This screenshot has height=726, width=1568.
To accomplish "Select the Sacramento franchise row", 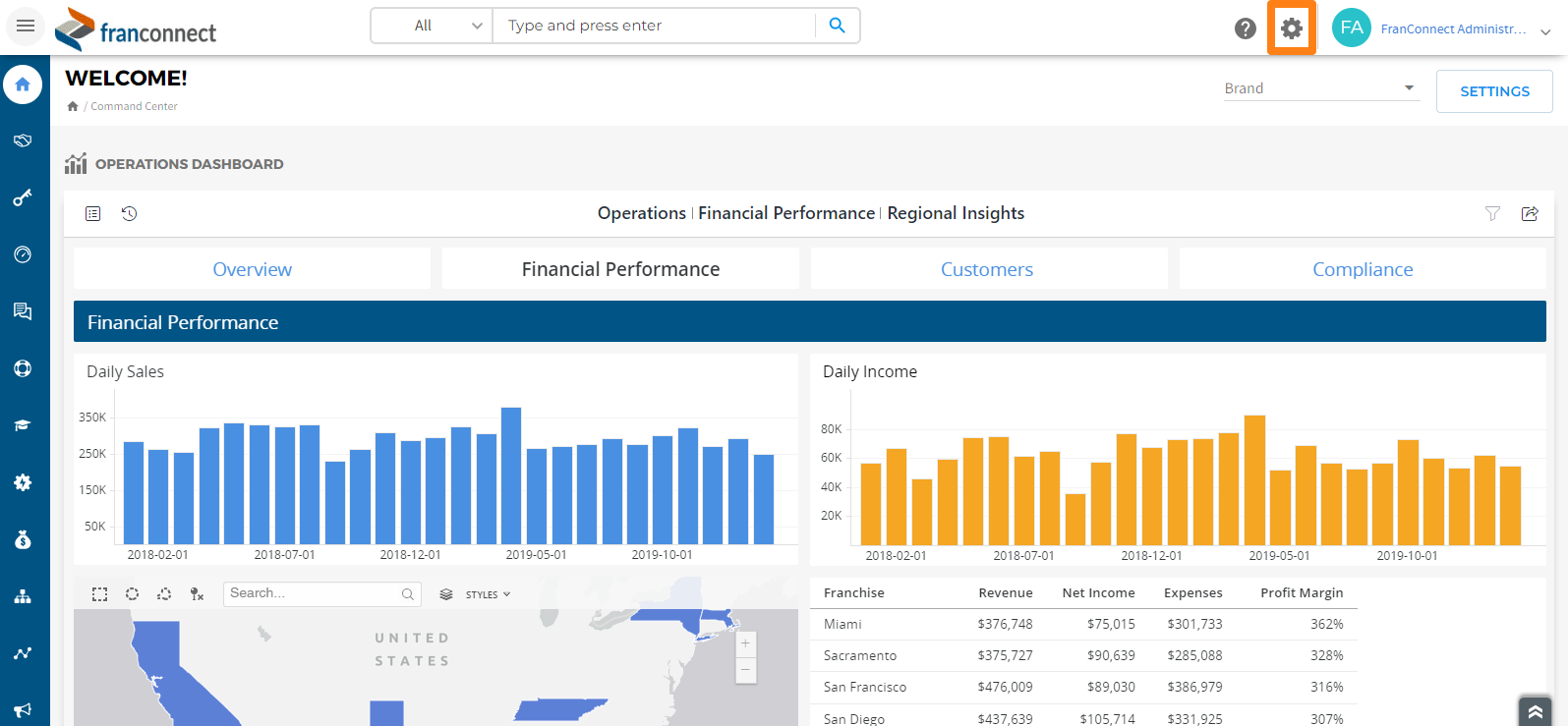I will (x=1083, y=655).
